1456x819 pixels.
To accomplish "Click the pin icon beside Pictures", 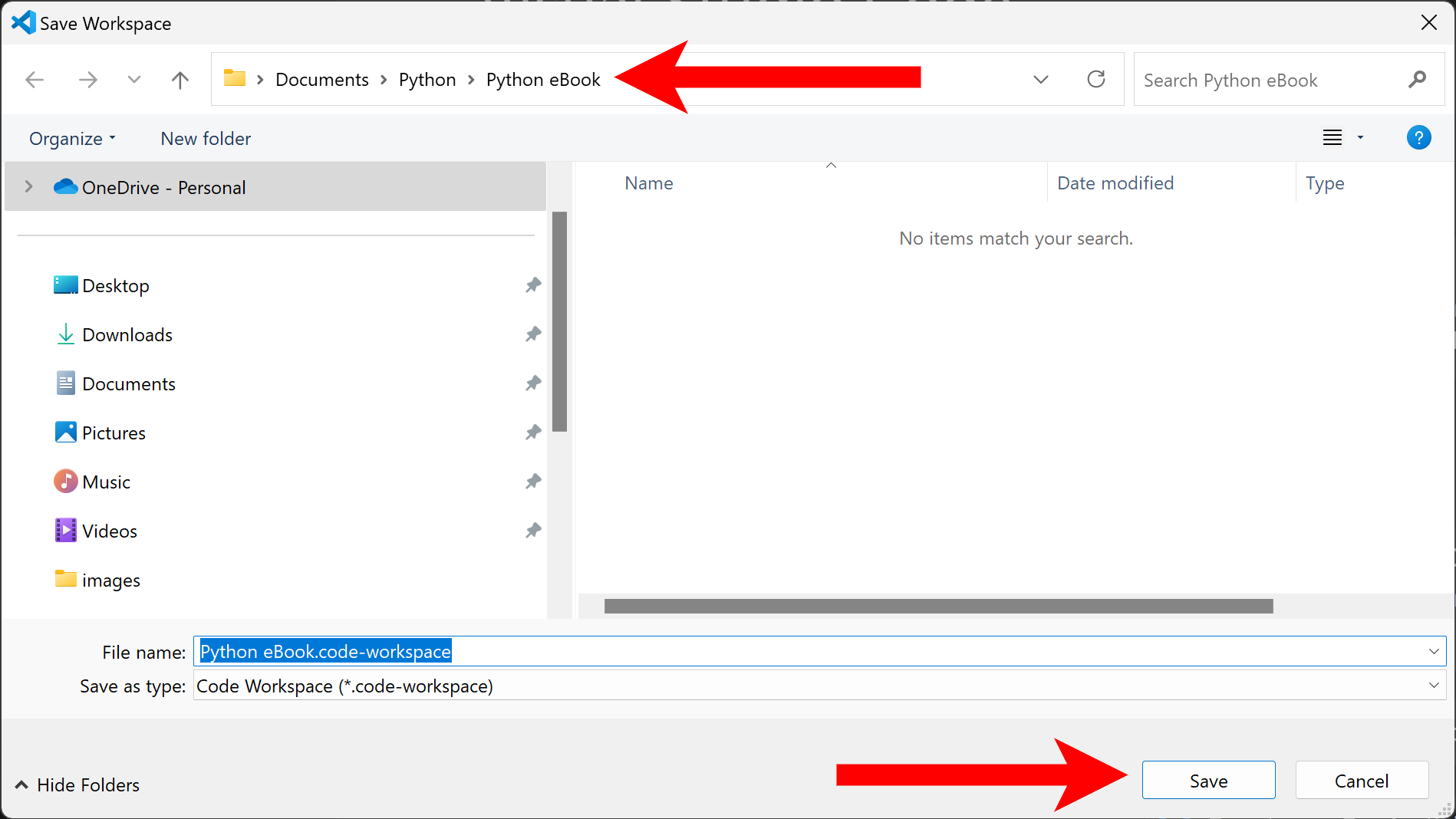I will pyautogui.click(x=533, y=433).
